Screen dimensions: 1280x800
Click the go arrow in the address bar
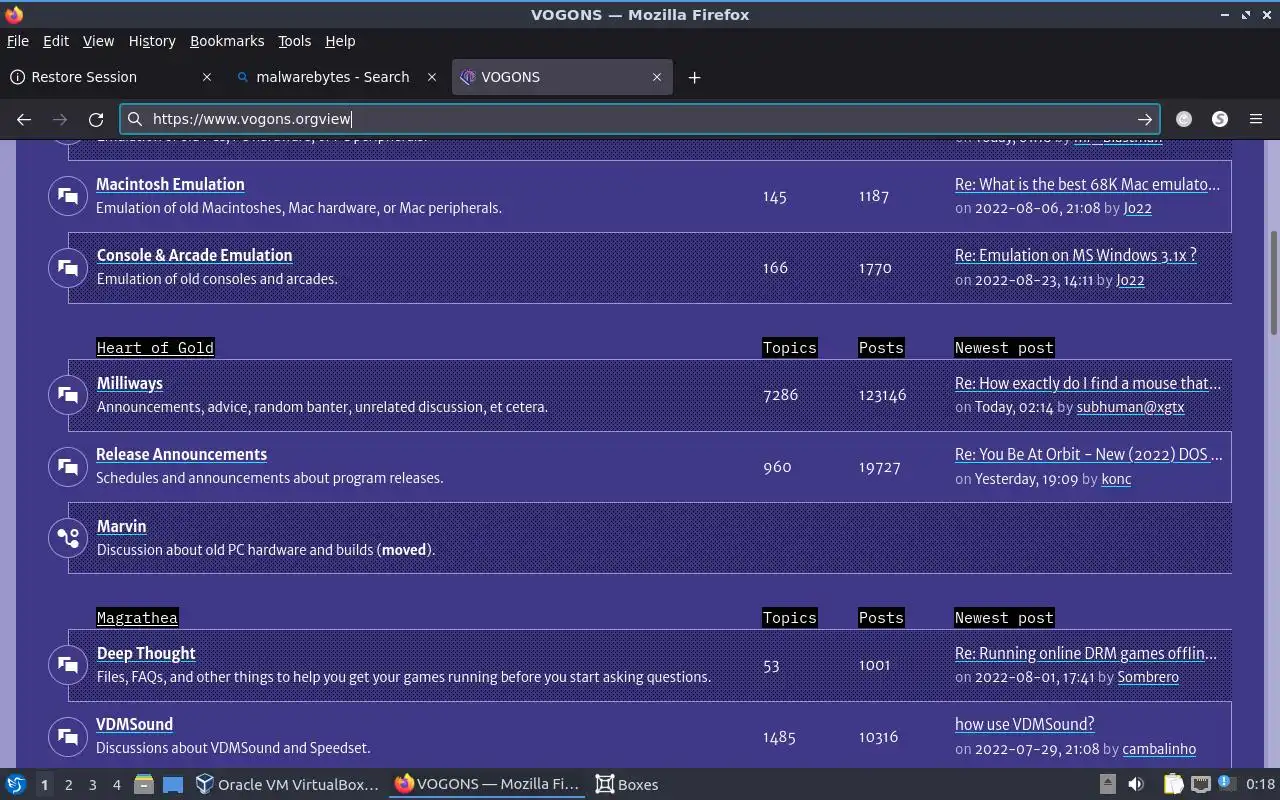point(1144,119)
